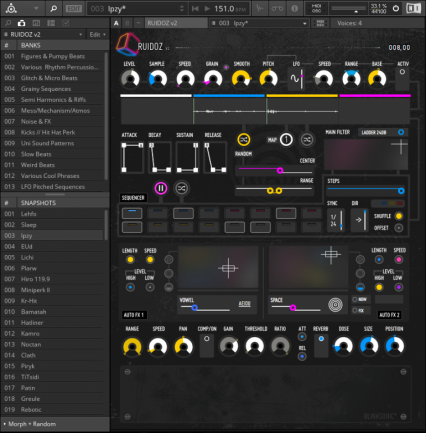Randomize sequencer with shuffle icon beside pause
Viewport: 426px width, 433px height.
coord(181,188)
